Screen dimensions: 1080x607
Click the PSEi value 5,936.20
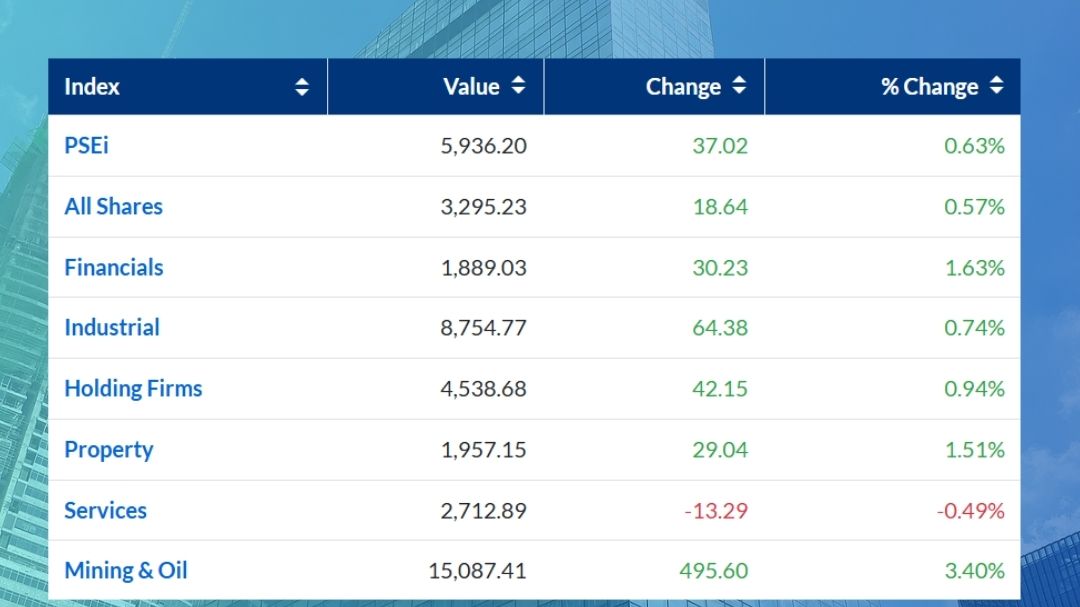[483, 146]
